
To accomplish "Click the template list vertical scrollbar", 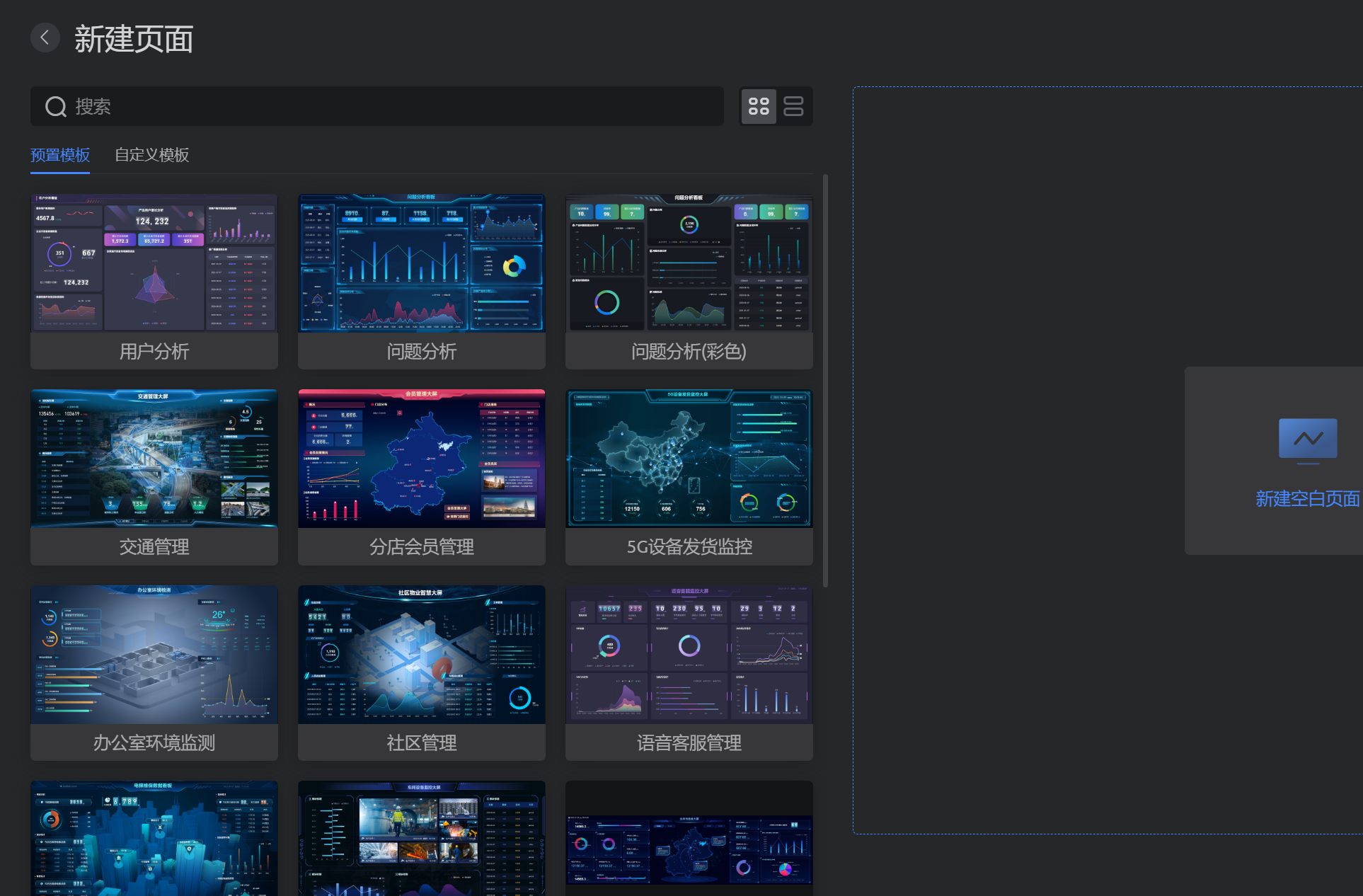I will (x=825, y=382).
